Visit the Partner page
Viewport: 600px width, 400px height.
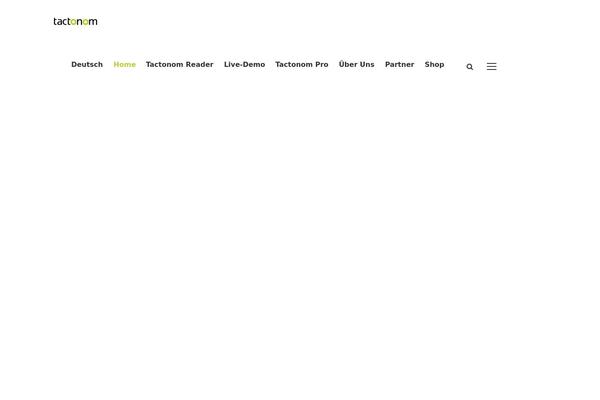point(399,65)
